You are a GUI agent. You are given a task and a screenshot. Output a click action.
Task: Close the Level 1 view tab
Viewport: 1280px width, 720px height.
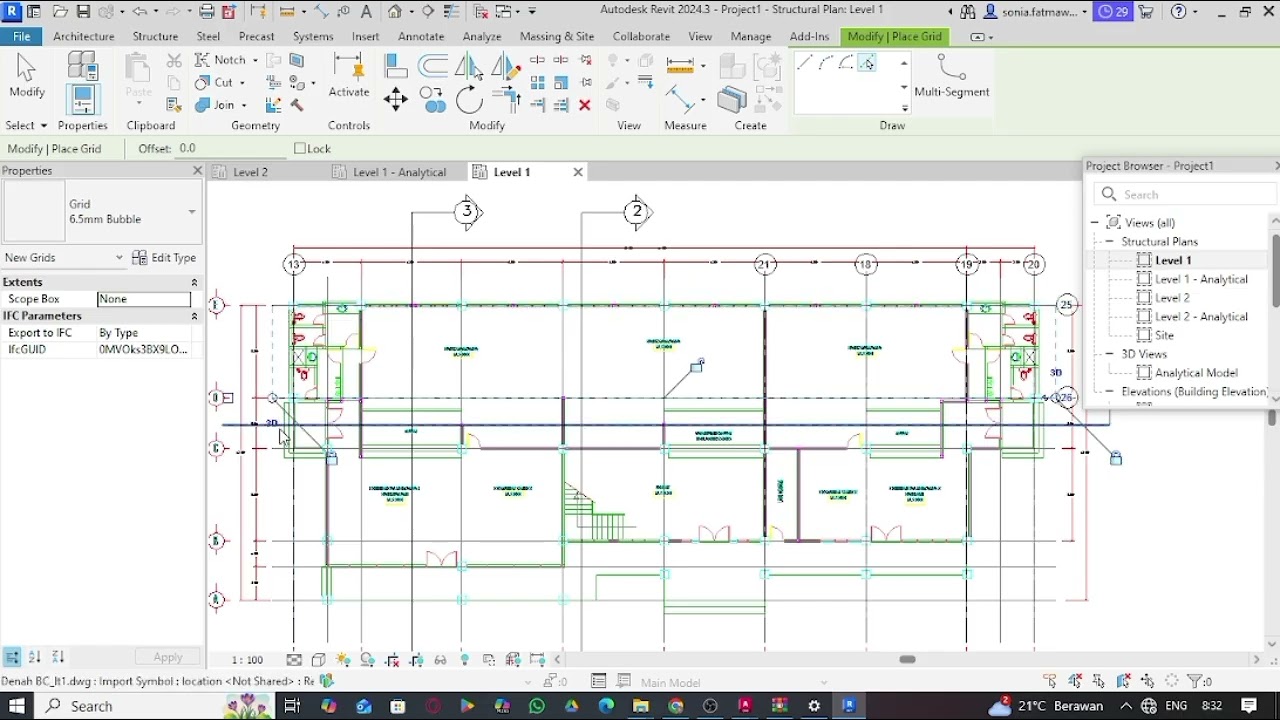click(x=578, y=172)
